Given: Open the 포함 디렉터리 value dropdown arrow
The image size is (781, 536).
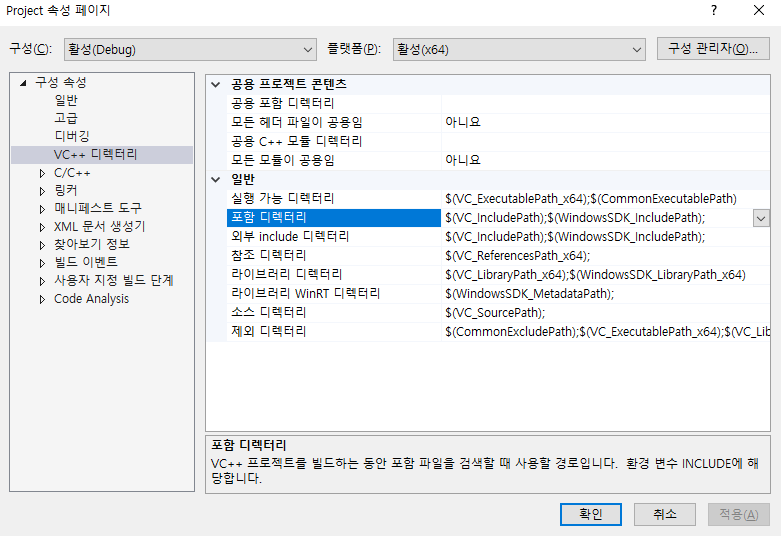Looking at the screenshot, I should point(761,218).
